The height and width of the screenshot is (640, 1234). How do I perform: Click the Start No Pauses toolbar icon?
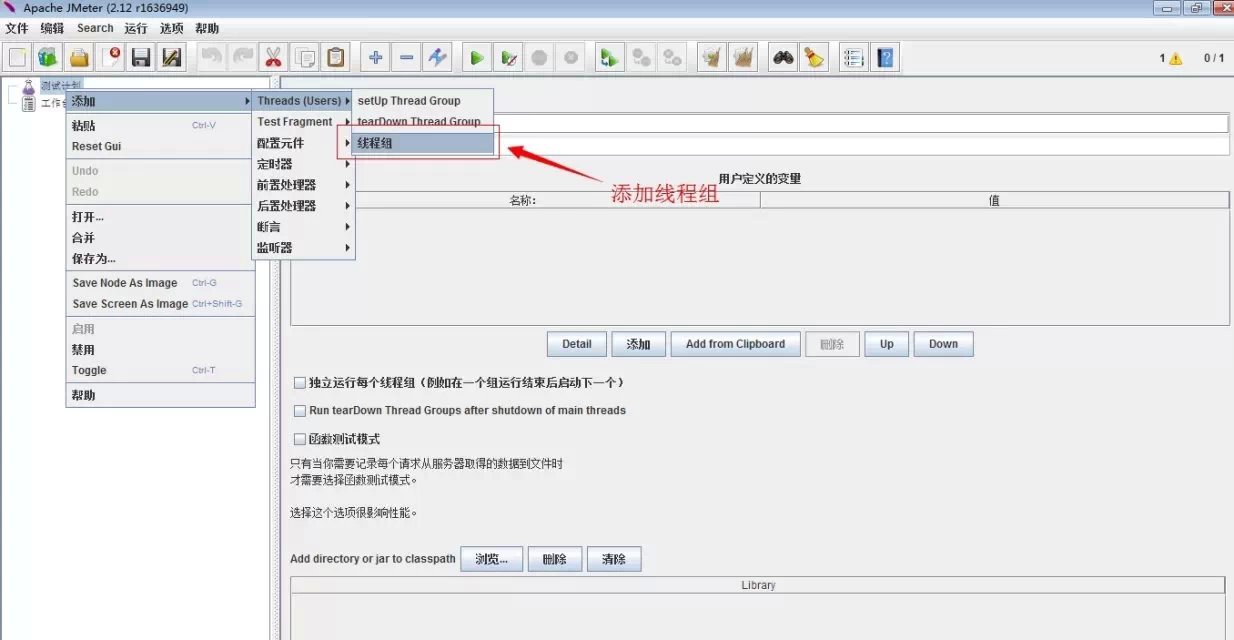click(508, 58)
